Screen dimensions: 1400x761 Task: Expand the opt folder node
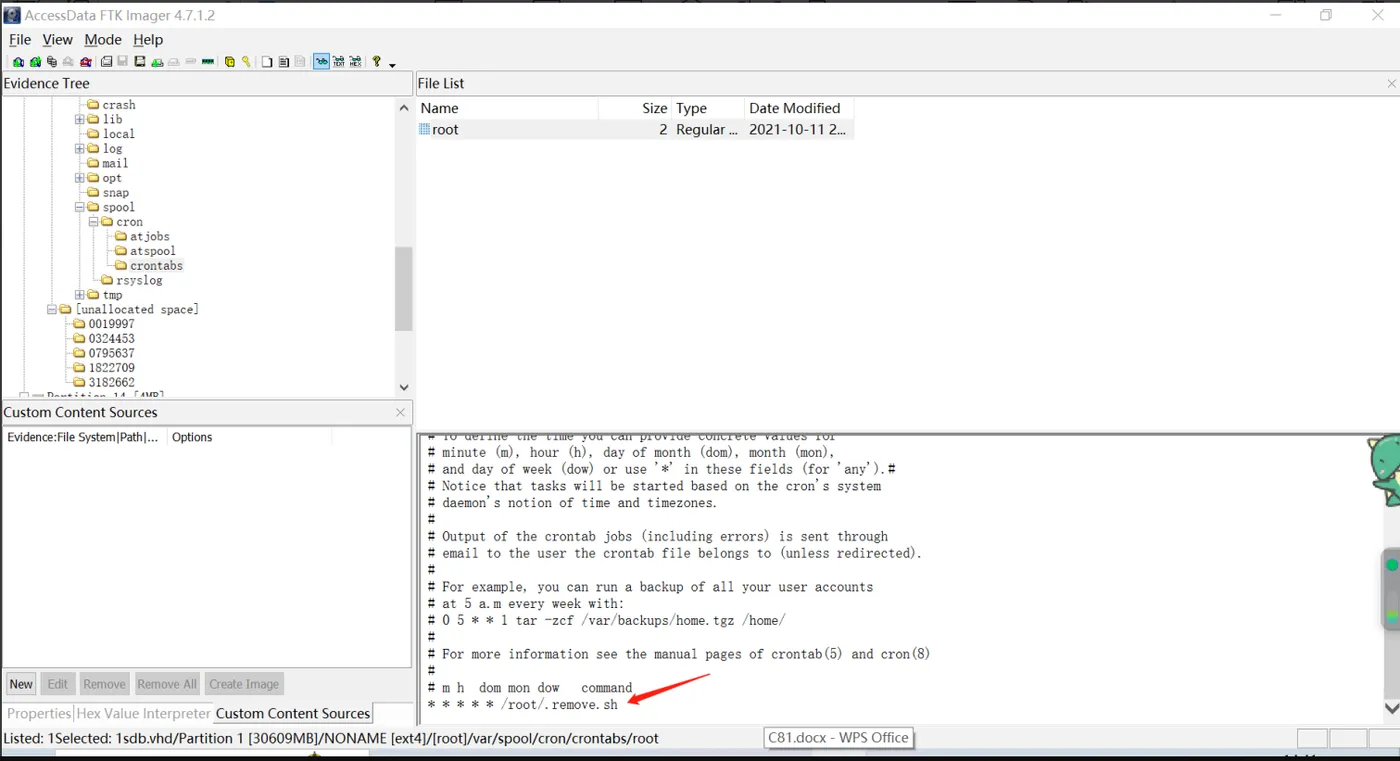pyautogui.click(x=80, y=178)
